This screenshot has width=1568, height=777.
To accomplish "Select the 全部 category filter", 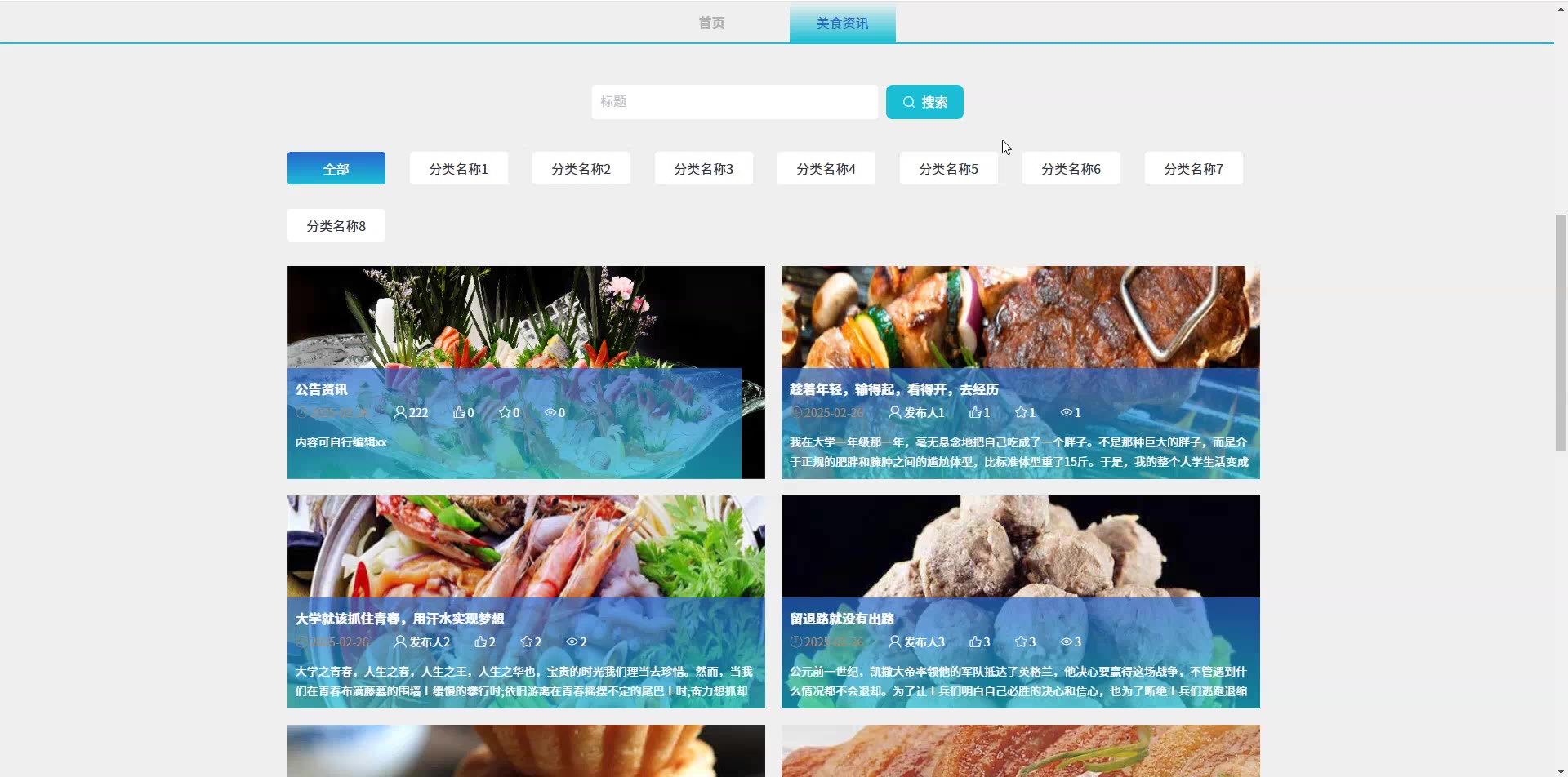I will 336,168.
